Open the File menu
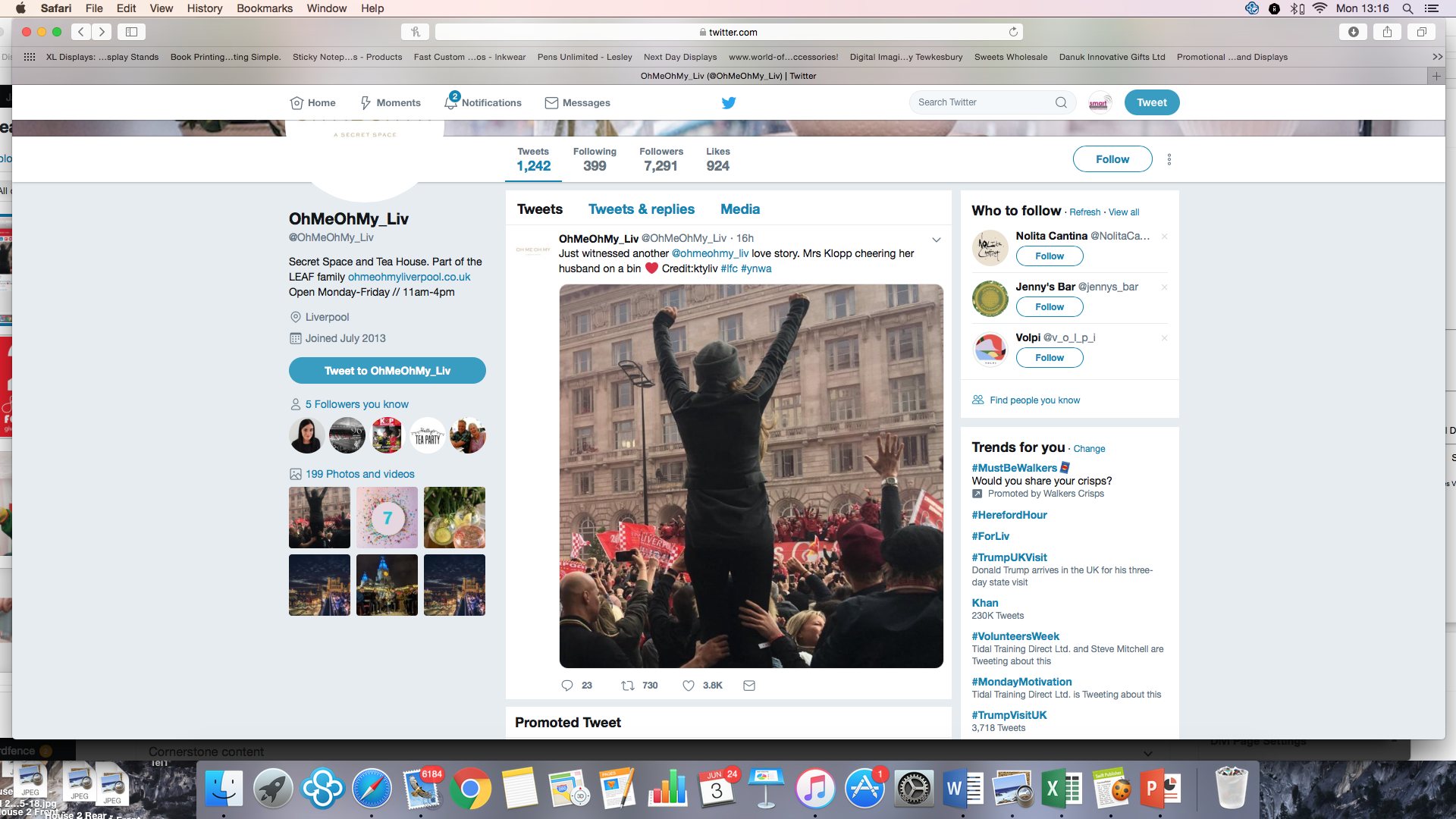Screen dimensions: 1456x819 pos(94,8)
